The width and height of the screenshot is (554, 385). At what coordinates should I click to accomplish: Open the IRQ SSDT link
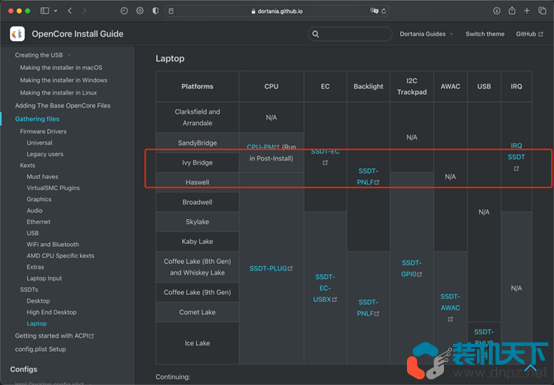click(516, 157)
